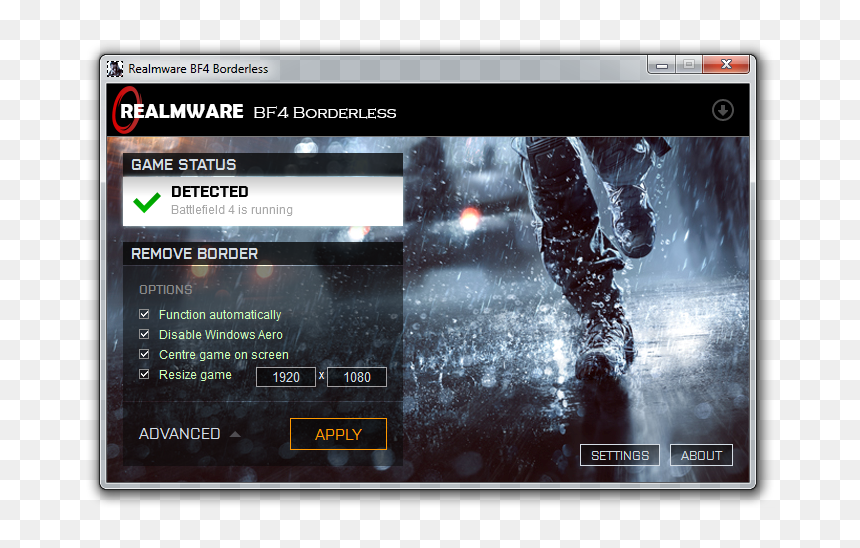Toggle Centre game on screen checkbox

point(144,354)
